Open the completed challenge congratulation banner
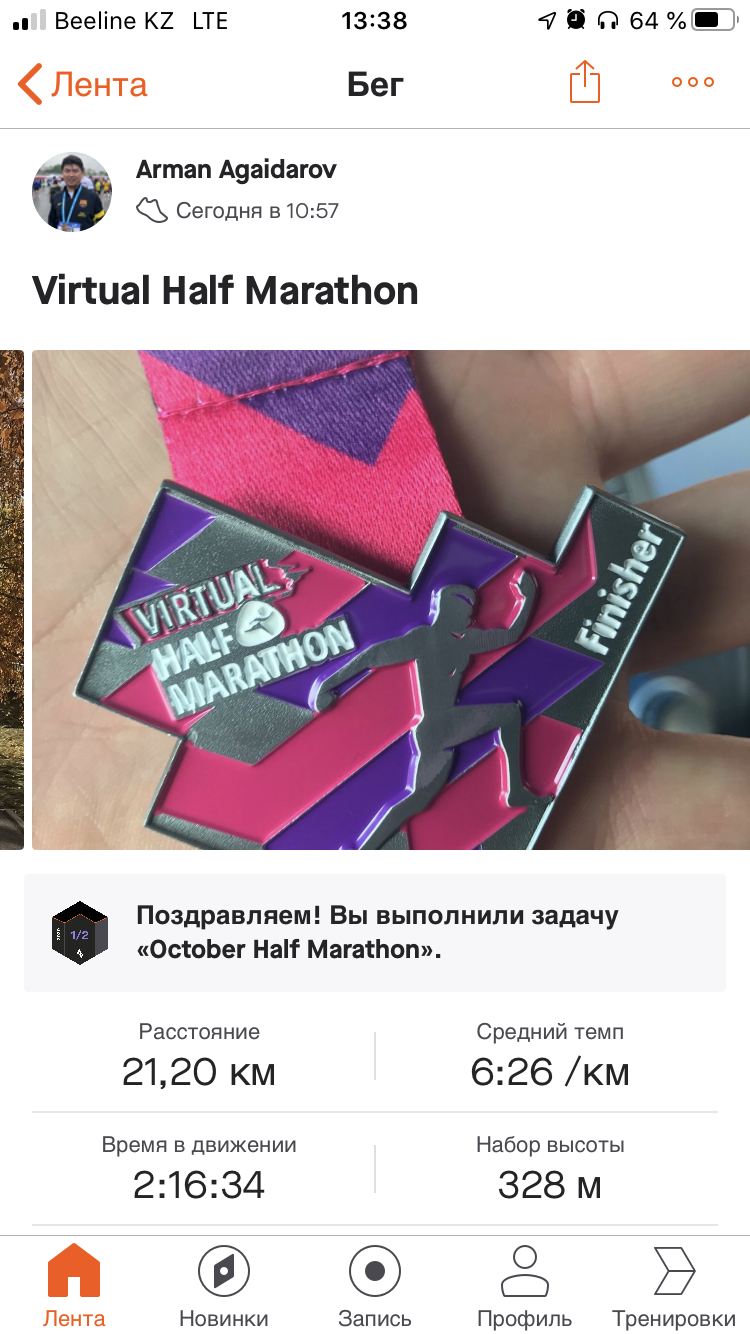Image resolution: width=750 pixels, height=1334 pixels. click(x=375, y=933)
